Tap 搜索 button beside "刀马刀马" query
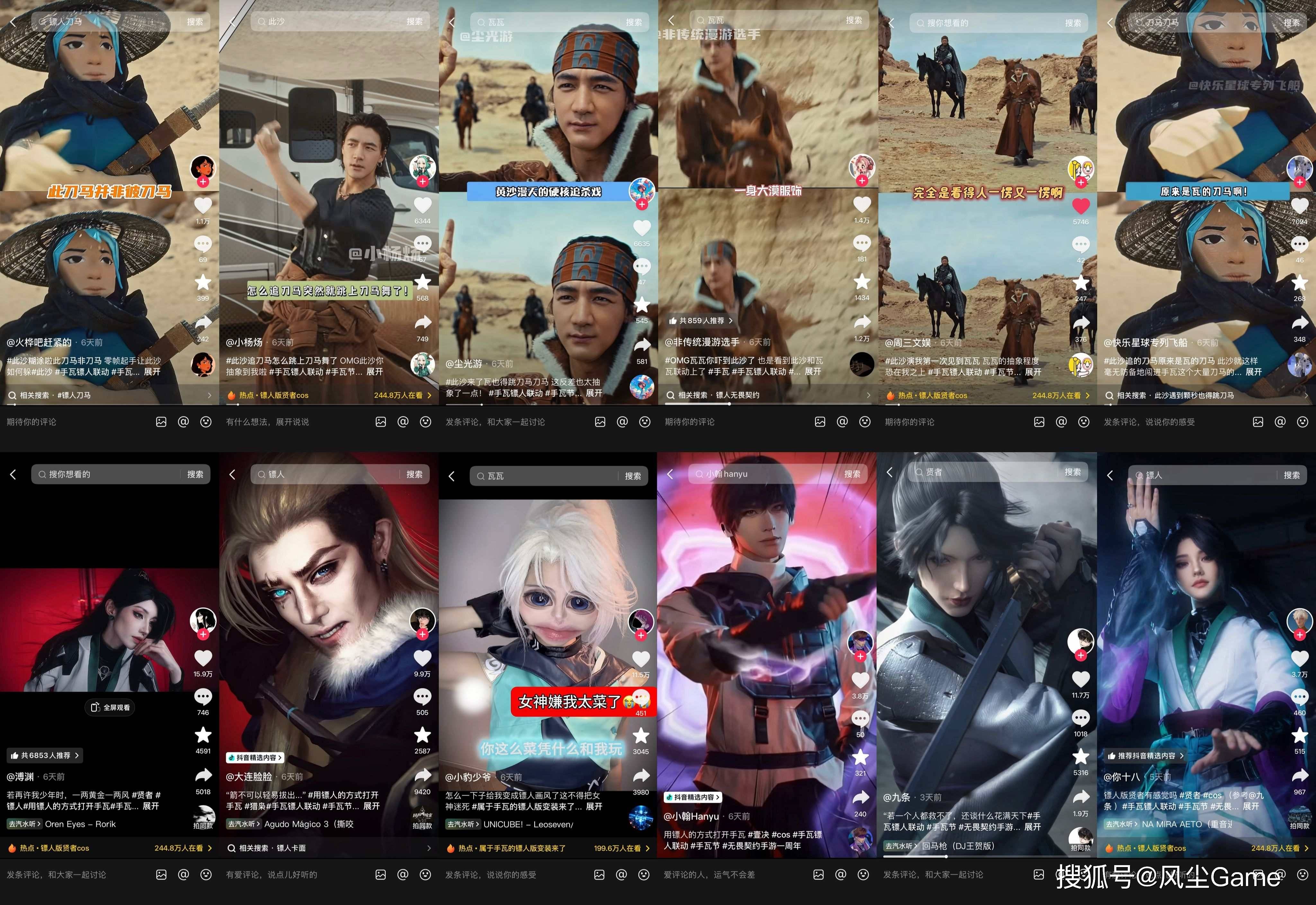Screen dimensions: 1316x905 1292,22
